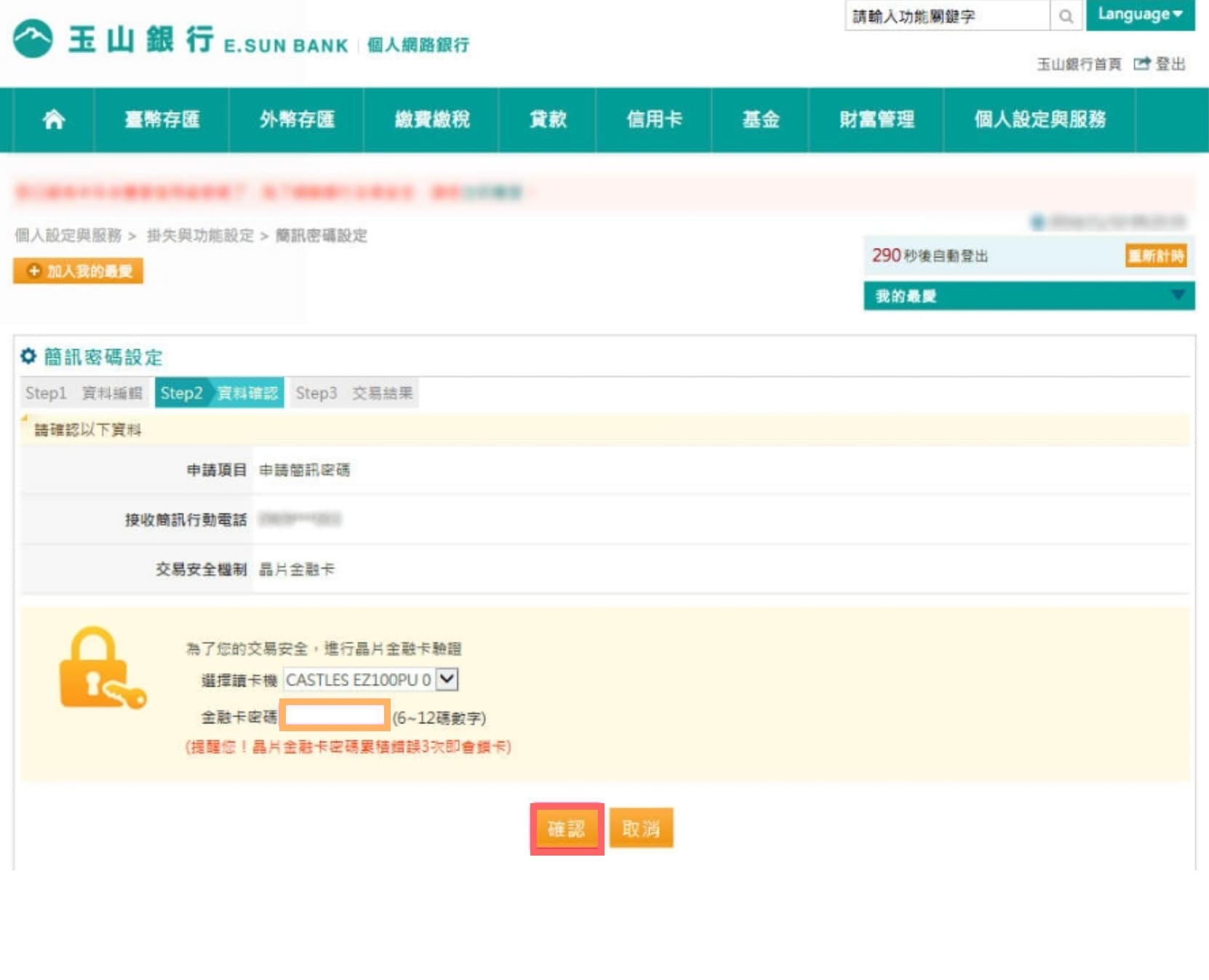Select the Step3 交易結果 tab
The image size is (1209, 980).
pos(354,393)
